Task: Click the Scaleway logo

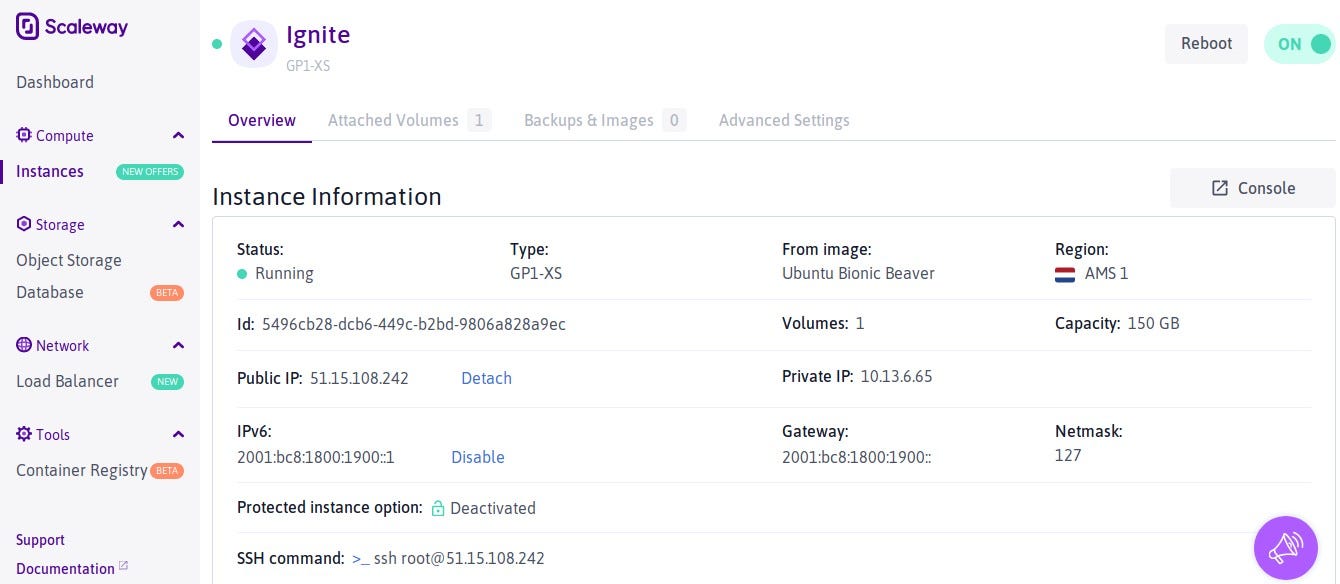Action: tap(72, 27)
